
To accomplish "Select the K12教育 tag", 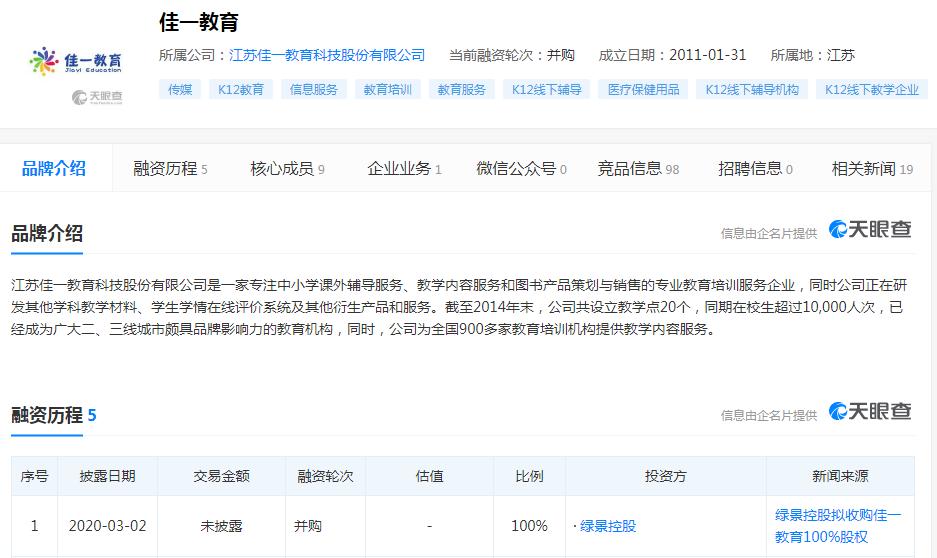I will click(241, 90).
